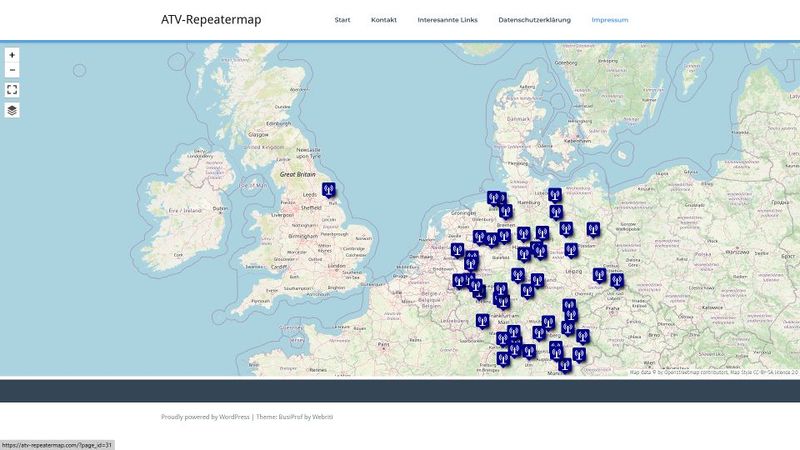This screenshot has width=800, height=450.
Task: Go to the Start page
Action: [342, 20]
